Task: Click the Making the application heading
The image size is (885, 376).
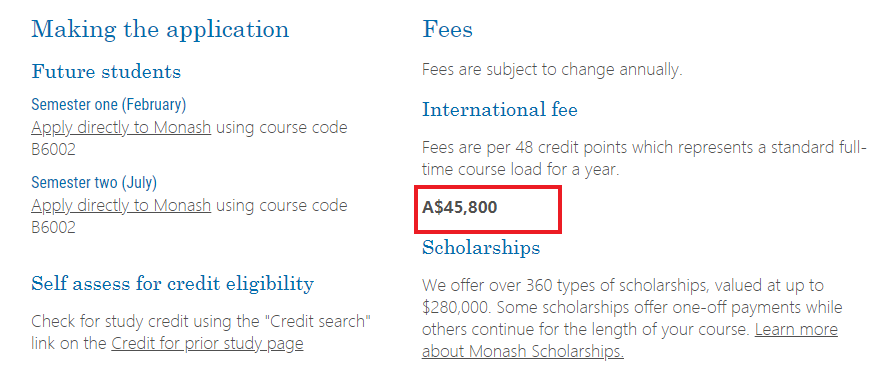Action: (x=160, y=29)
